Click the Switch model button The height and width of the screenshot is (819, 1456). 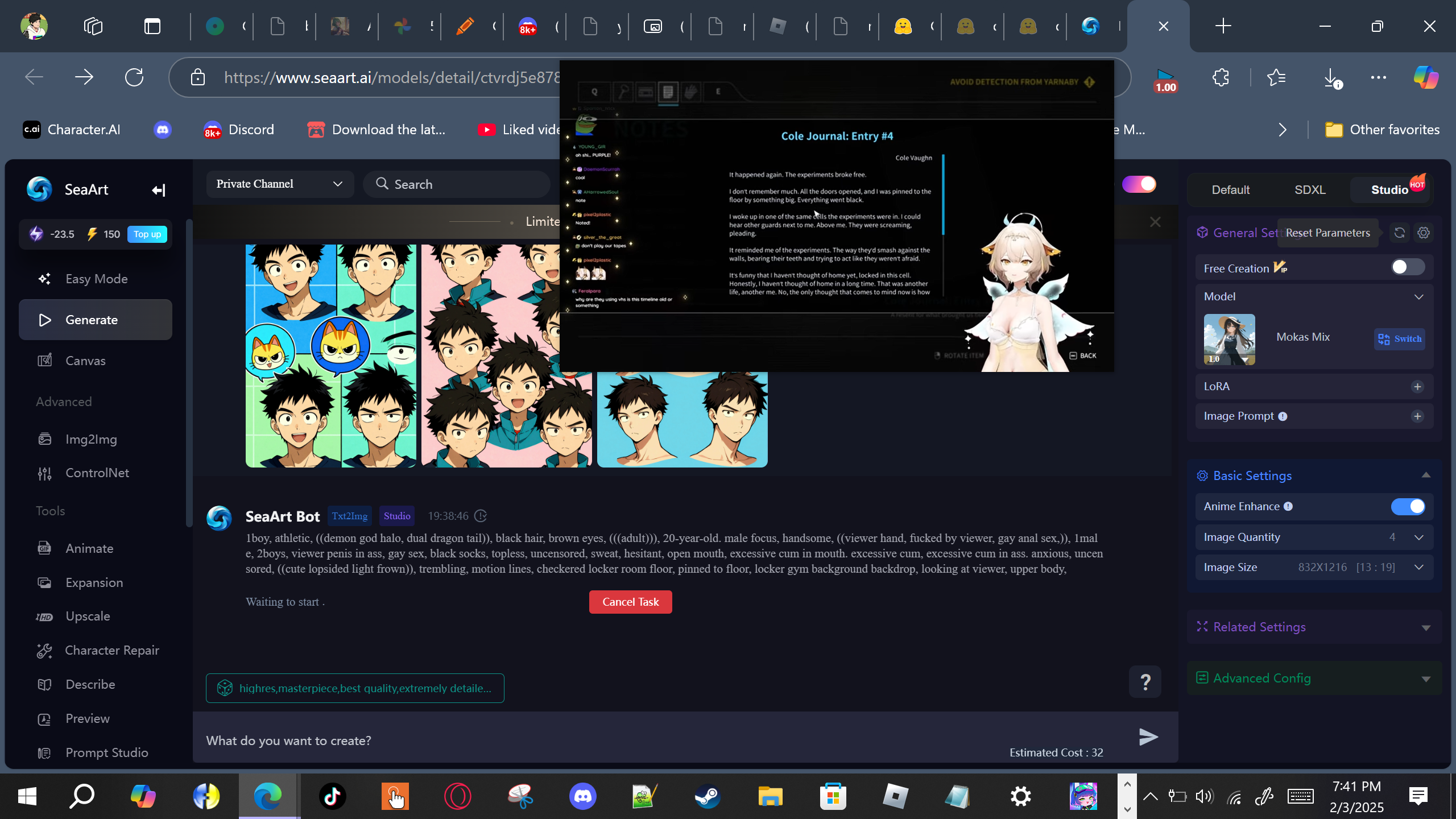coord(1400,339)
